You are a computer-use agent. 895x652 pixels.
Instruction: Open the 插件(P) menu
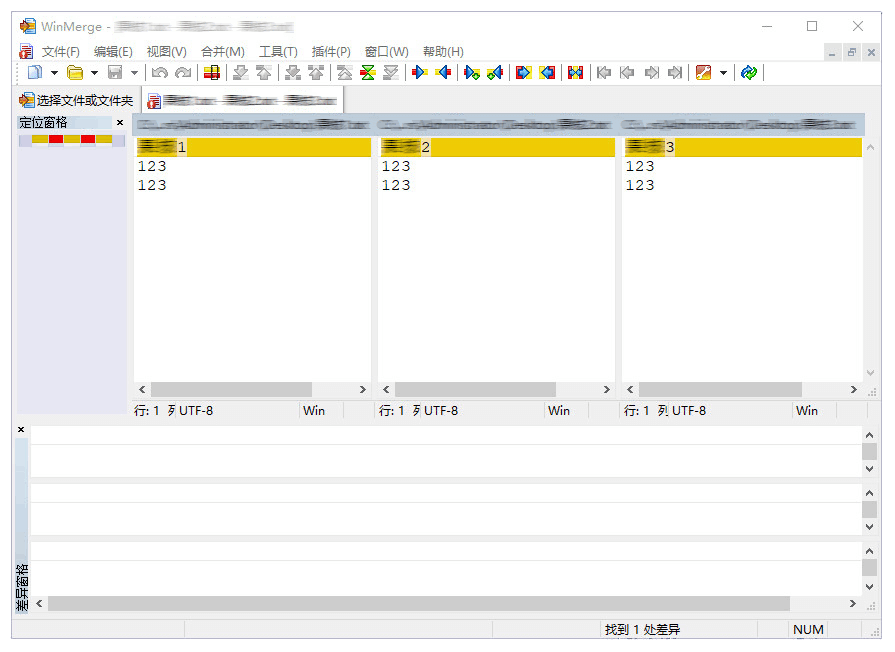tap(331, 51)
